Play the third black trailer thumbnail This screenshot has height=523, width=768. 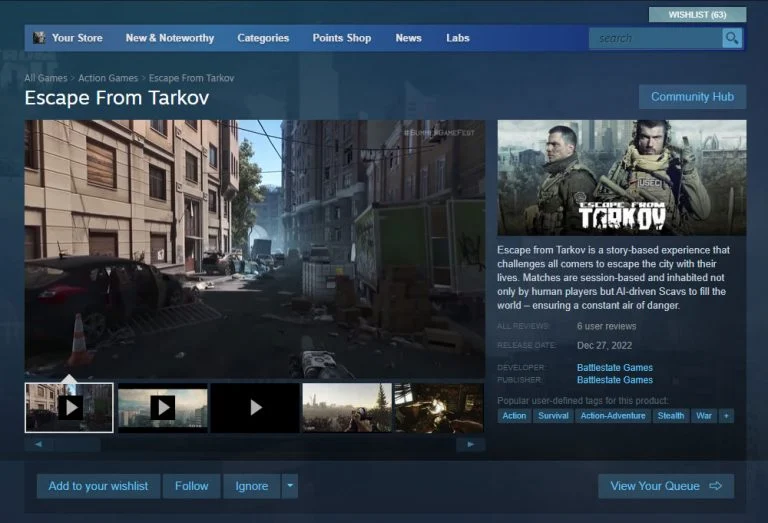[255, 407]
